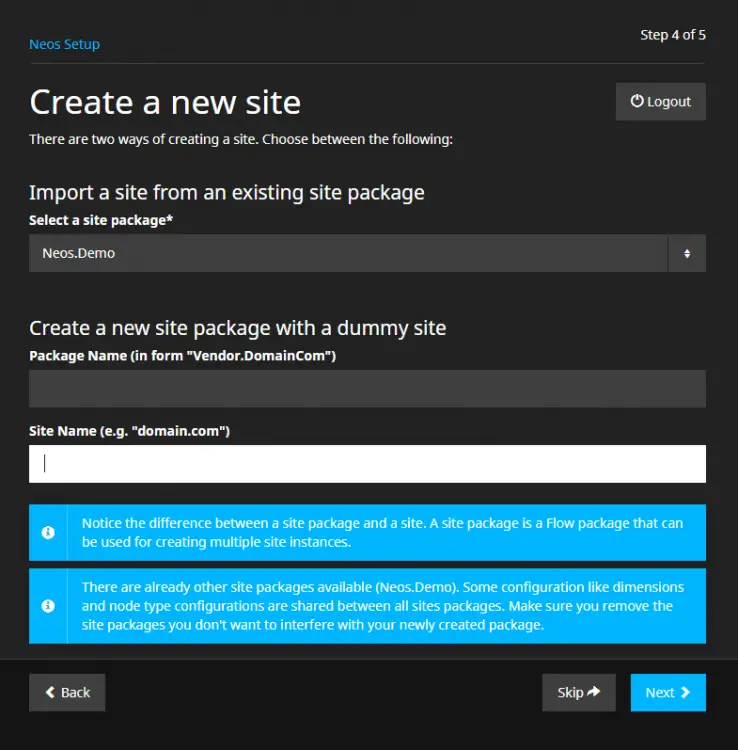Click into the Site Name text field
738x750 pixels.
pyautogui.click(x=367, y=464)
